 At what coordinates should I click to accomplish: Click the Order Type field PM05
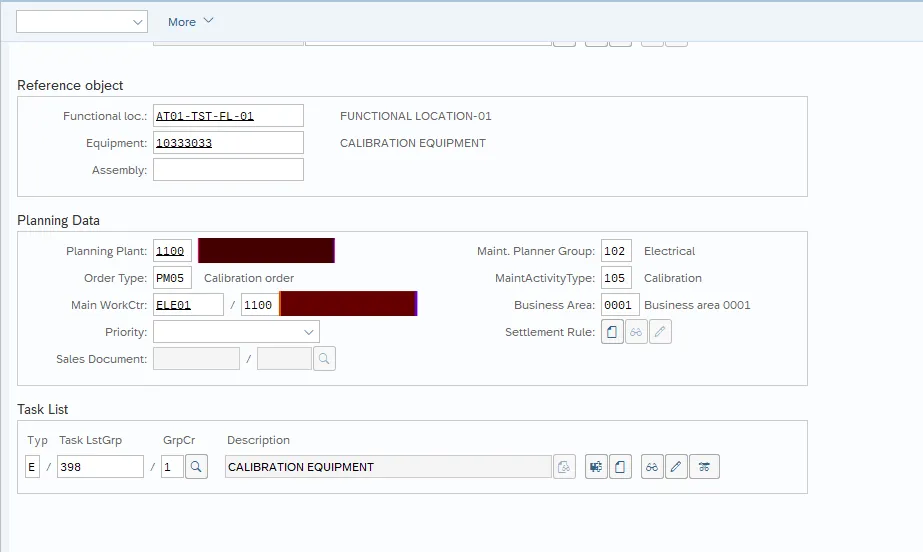[172, 278]
